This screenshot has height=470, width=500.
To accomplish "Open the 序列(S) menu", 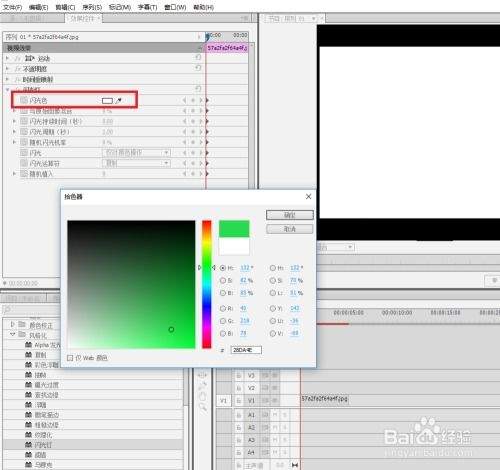I will pos(92,7).
